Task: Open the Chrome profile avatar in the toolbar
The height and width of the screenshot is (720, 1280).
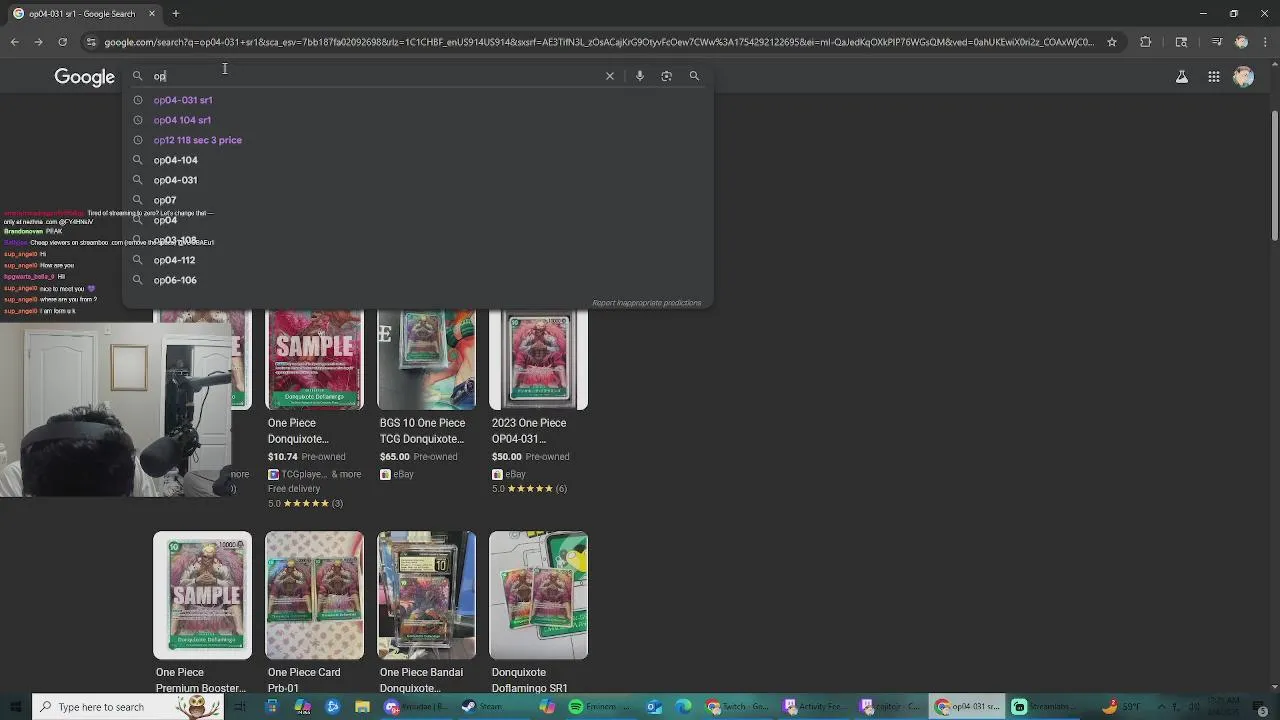Action: pos(1241,42)
